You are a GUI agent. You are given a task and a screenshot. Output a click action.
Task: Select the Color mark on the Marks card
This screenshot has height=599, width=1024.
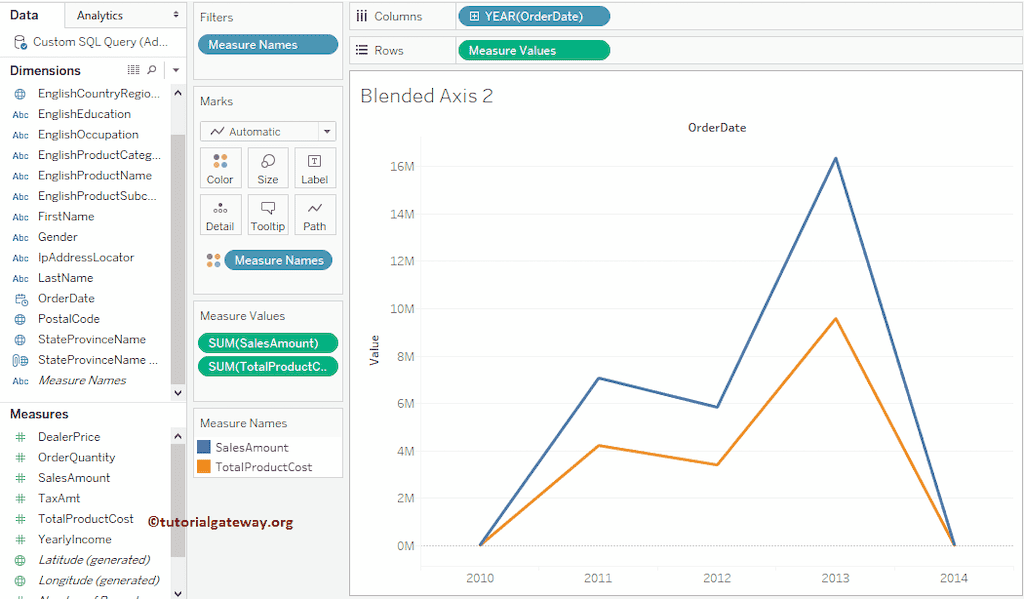point(220,167)
